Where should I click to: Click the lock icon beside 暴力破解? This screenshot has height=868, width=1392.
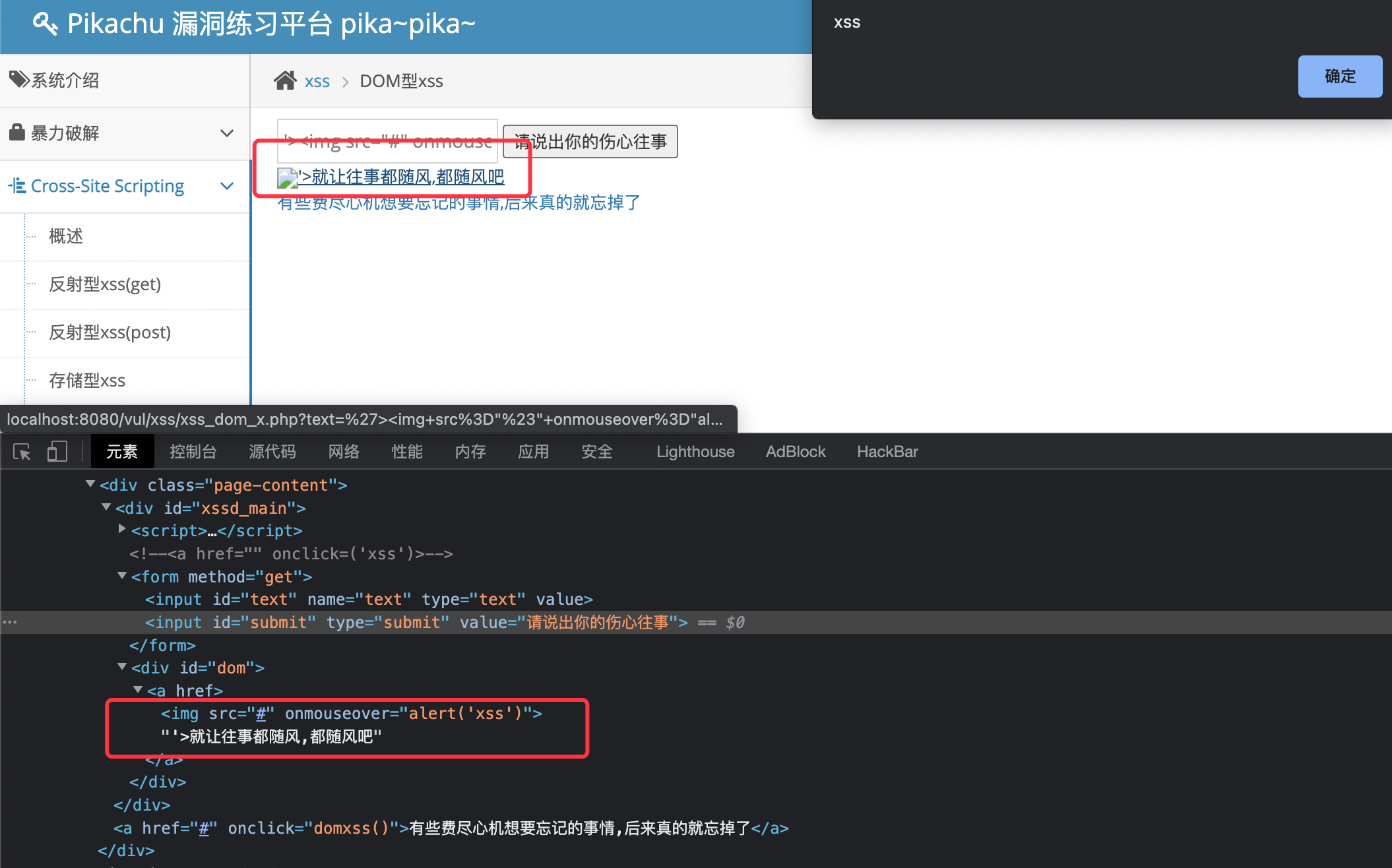[x=17, y=133]
